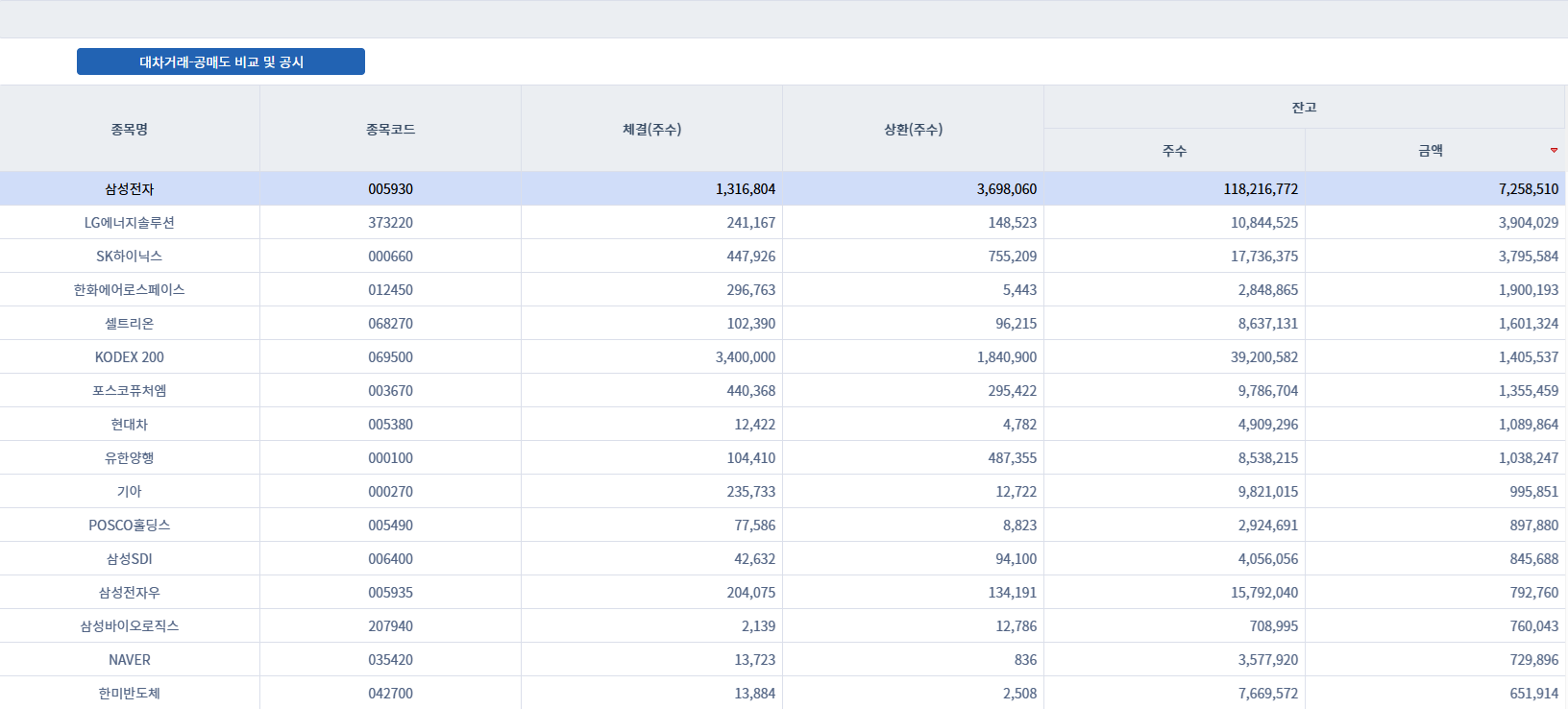Click 한화에어로스페이스 상환 value 5,443

(x=1020, y=290)
